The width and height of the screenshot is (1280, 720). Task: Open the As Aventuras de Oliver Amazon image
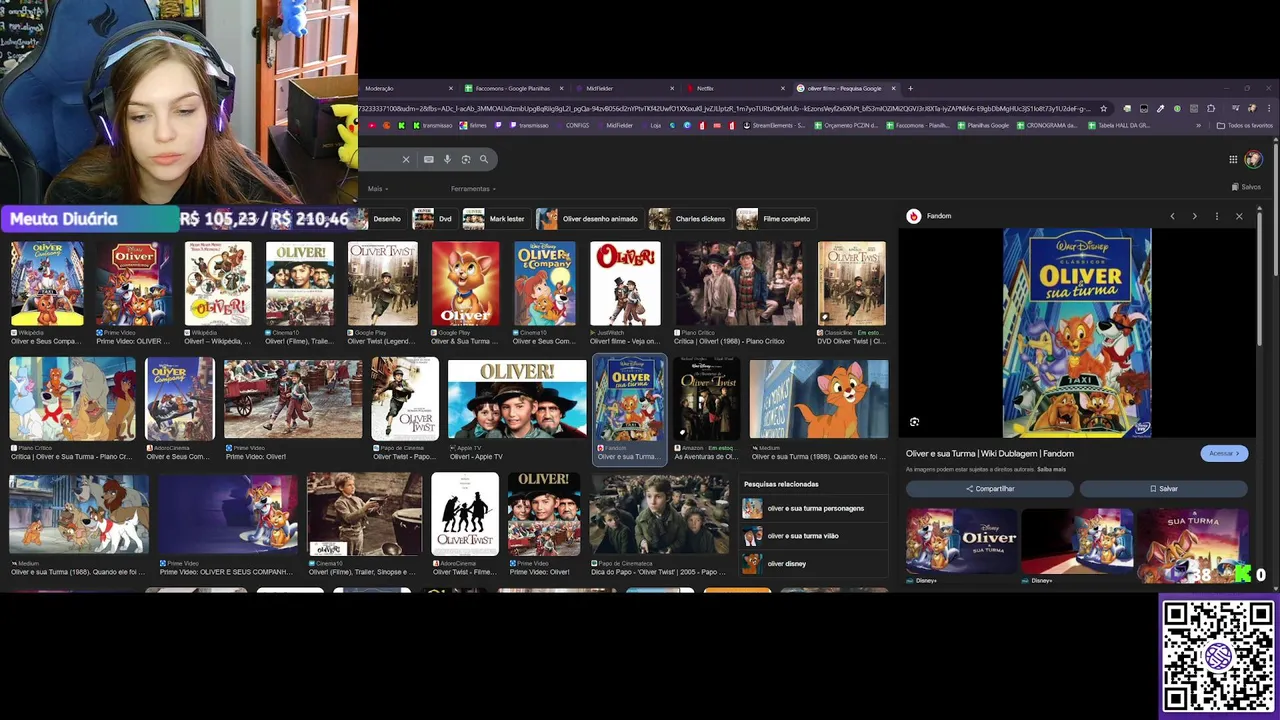click(x=707, y=399)
